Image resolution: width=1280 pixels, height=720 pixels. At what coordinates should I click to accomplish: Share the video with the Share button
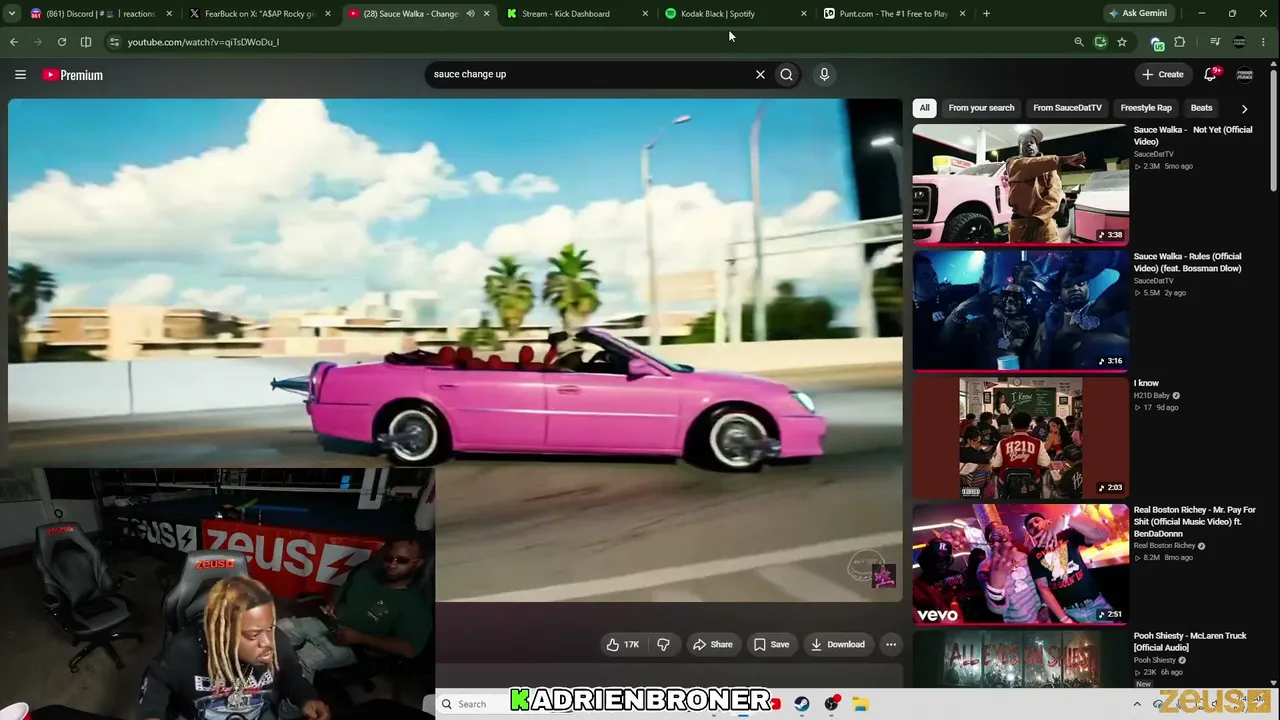click(x=713, y=645)
